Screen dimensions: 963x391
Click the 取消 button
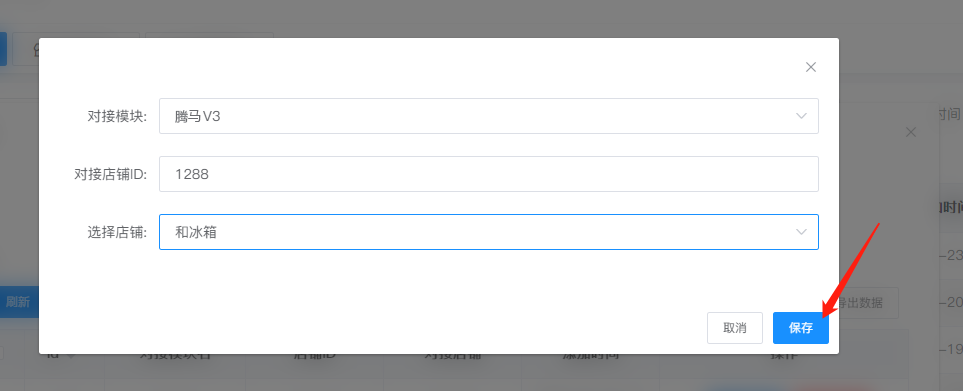pyautogui.click(x=735, y=328)
